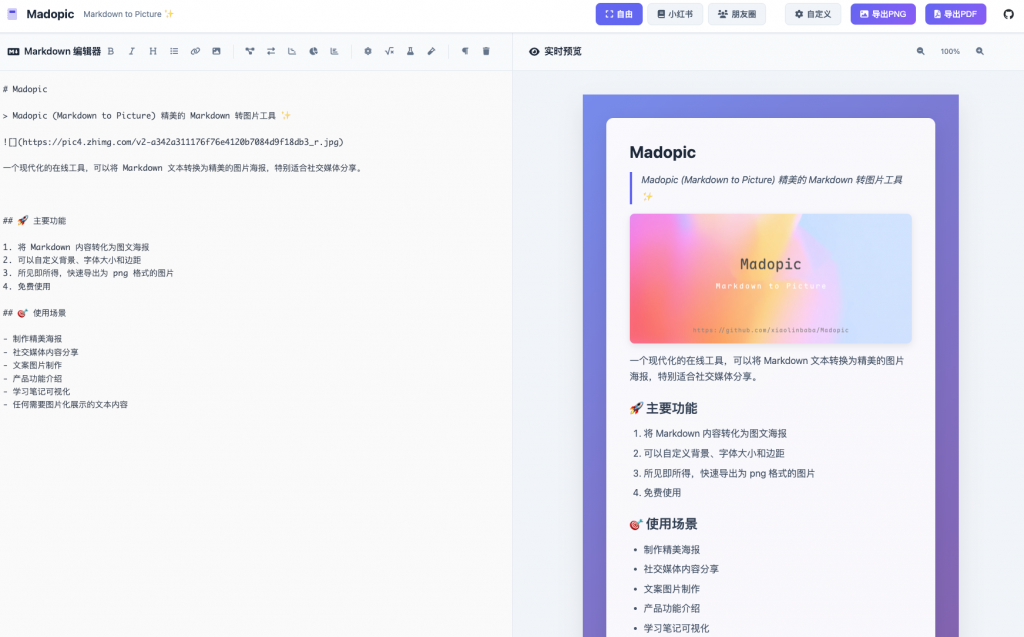Export the poster with 导出PDF
1024x637 pixels.
[x=955, y=14]
